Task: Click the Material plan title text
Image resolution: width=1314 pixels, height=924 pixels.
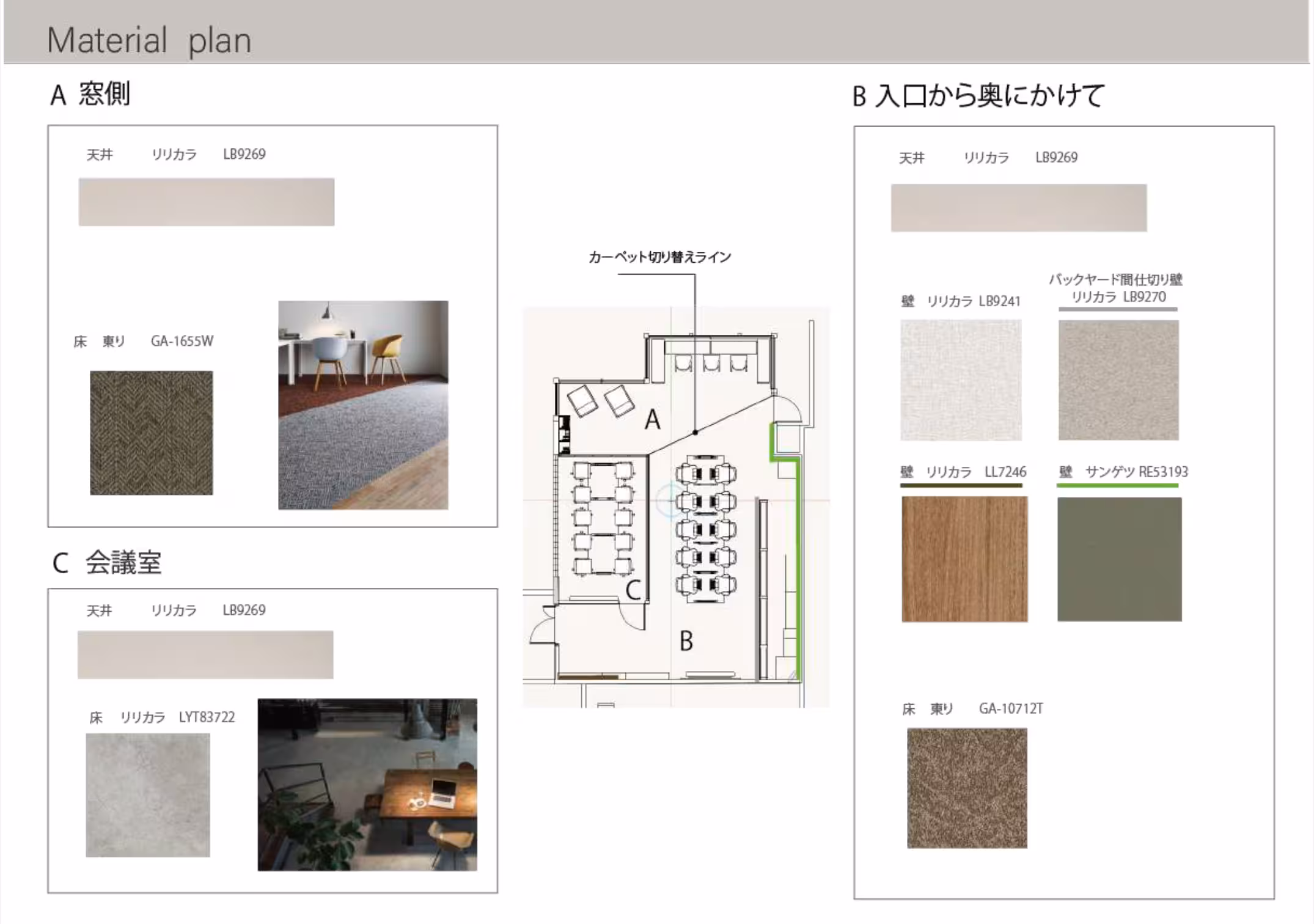Action: click(x=149, y=41)
